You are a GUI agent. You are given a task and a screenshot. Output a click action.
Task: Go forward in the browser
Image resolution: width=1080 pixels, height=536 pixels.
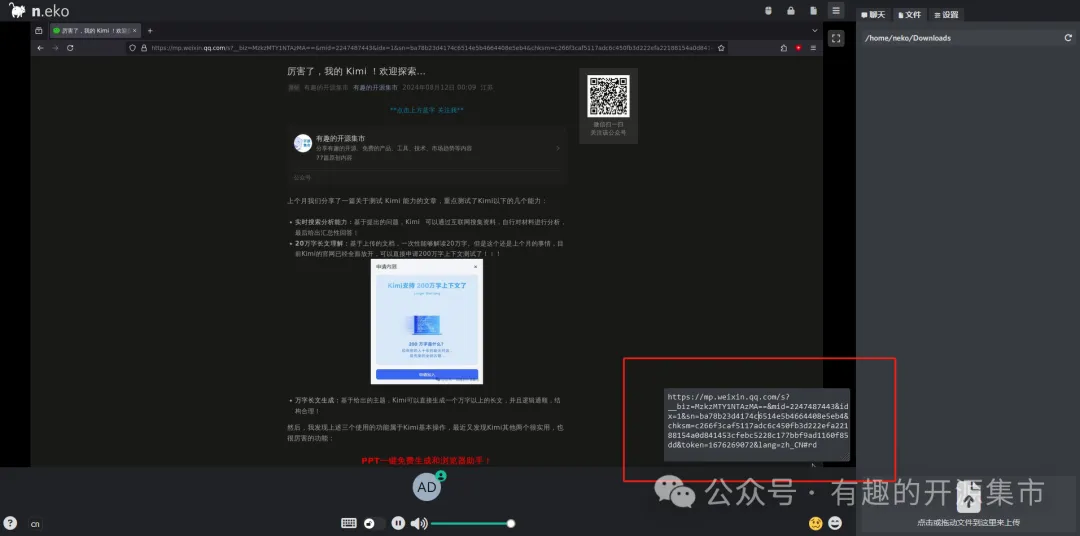point(55,48)
